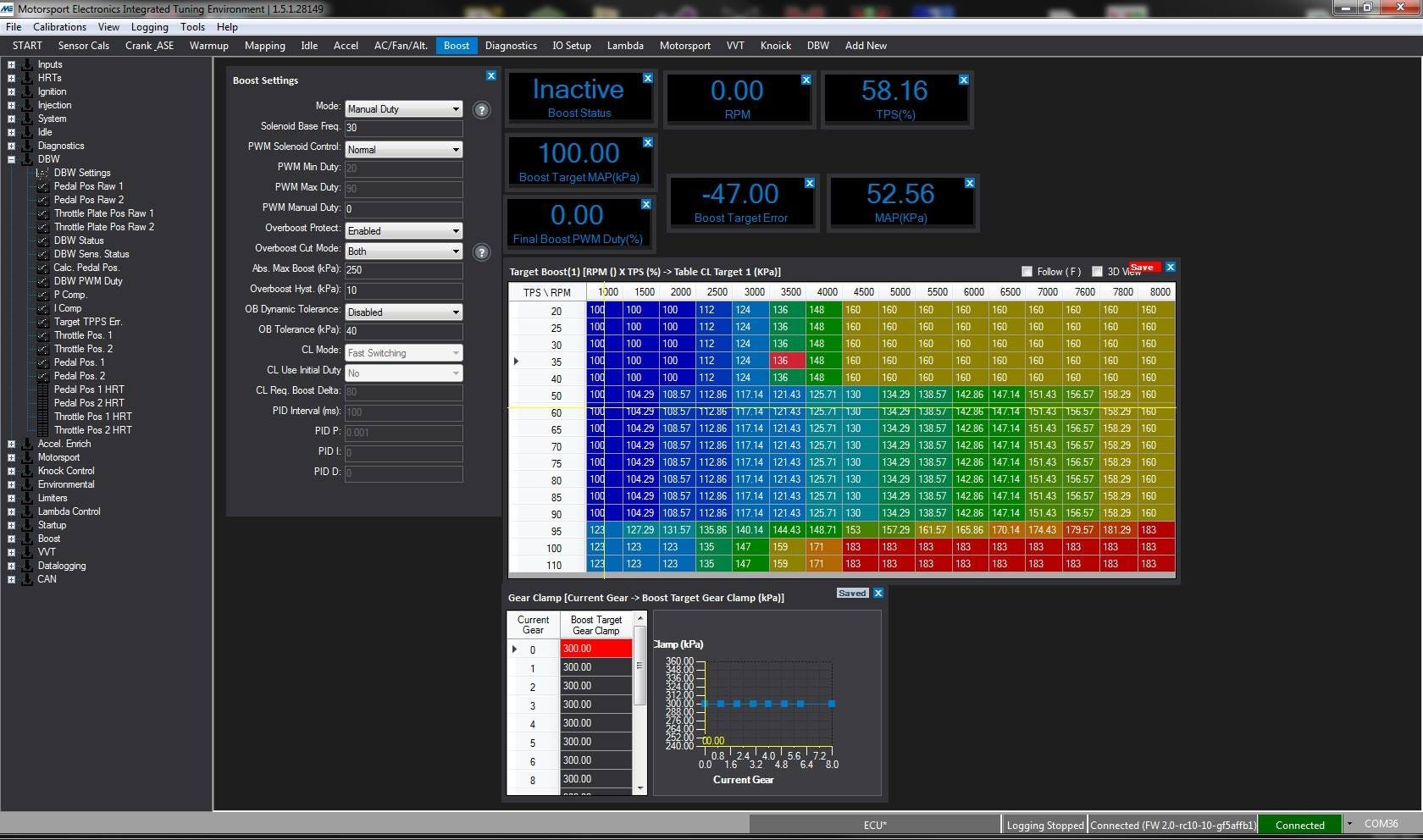Click the Ignition tree node icon

click(27, 91)
